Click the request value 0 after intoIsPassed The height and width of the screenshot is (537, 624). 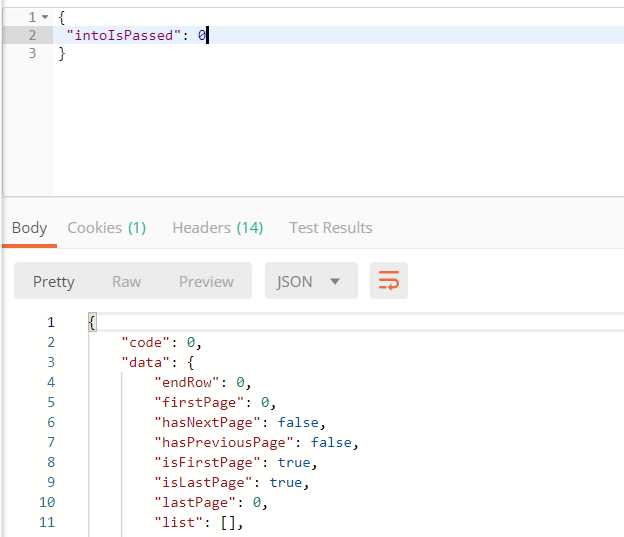click(x=202, y=35)
